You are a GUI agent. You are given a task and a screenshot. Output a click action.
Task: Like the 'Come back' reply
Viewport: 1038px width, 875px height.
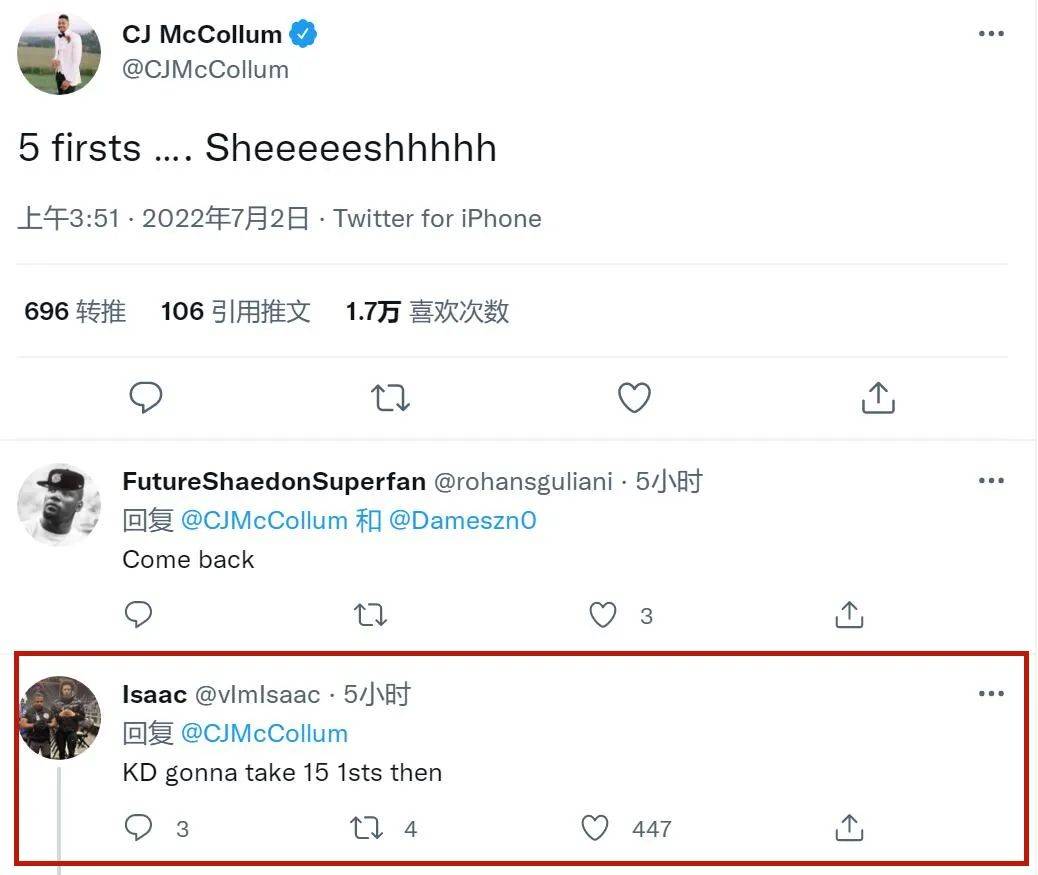point(603,615)
